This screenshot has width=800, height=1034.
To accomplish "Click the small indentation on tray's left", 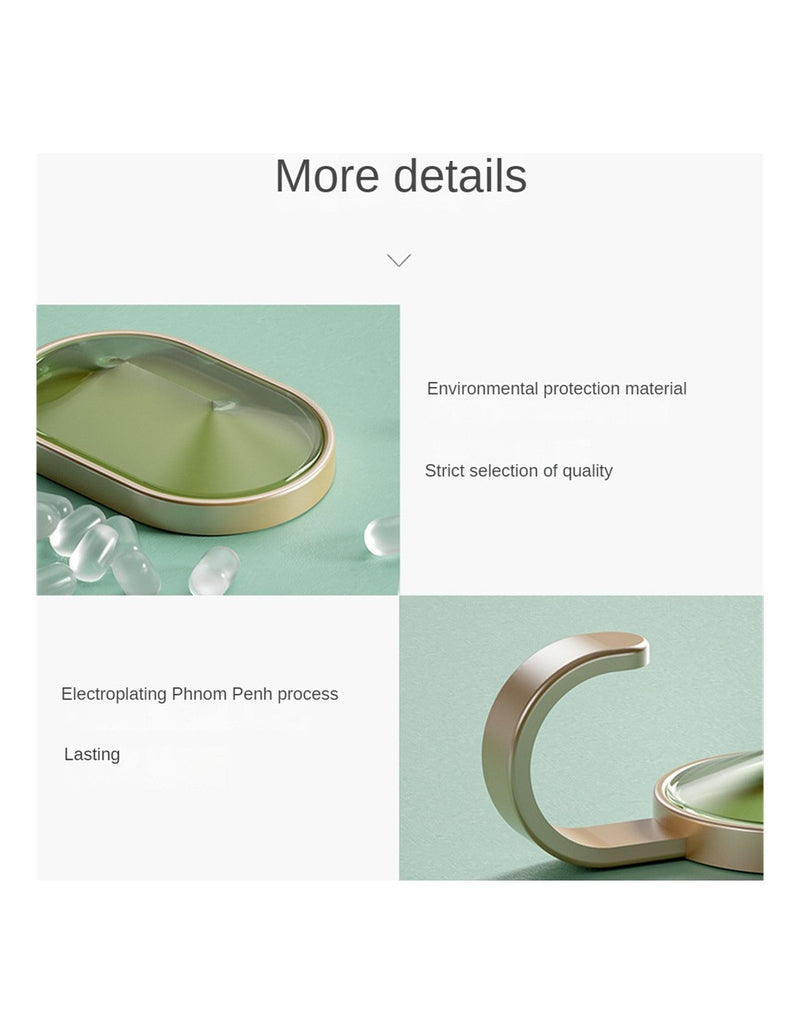I will pyautogui.click(x=109, y=361).
